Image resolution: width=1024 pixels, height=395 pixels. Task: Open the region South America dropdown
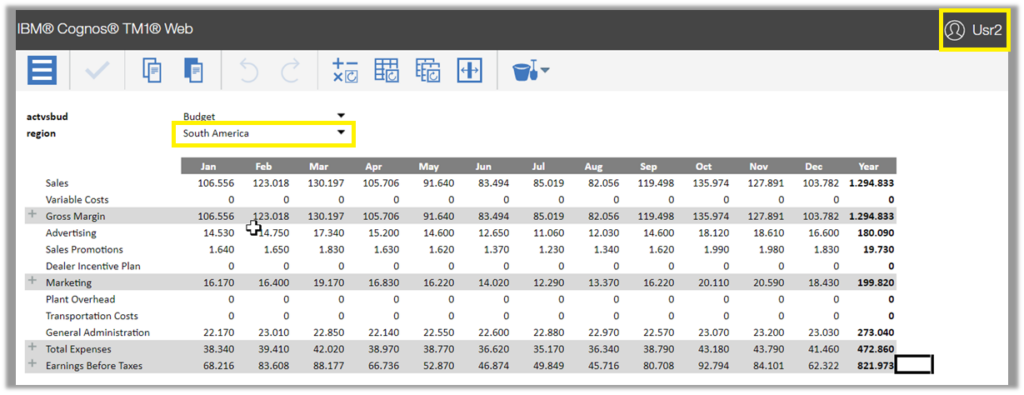coord(264,133)
